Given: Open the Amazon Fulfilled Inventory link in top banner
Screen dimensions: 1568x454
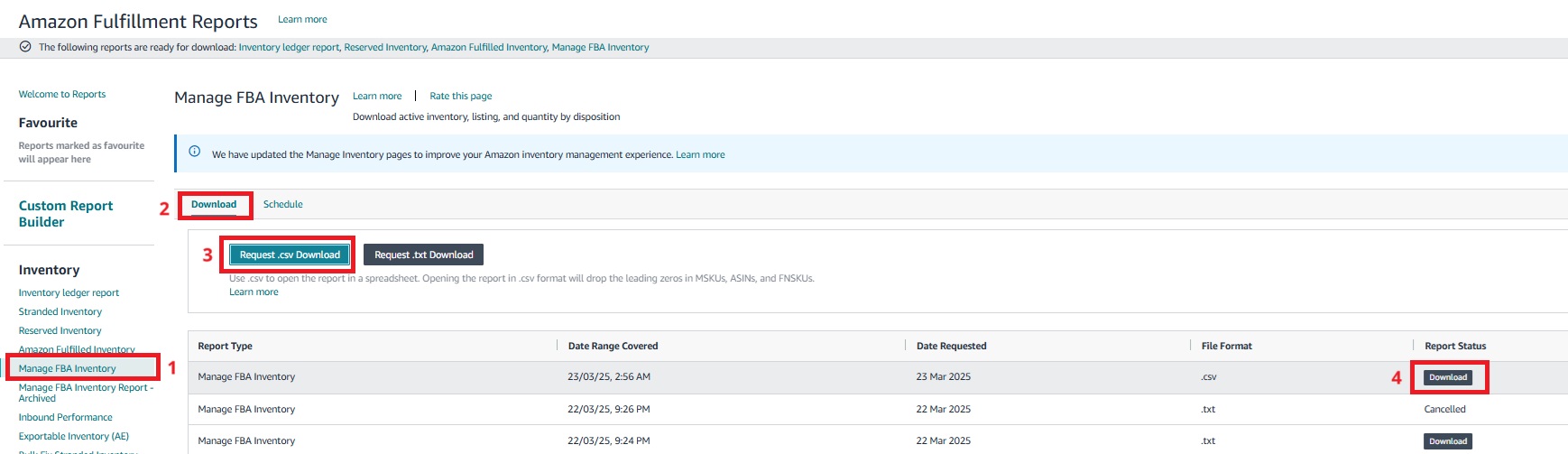Looking at the screenshot, I should pos(490,48).
